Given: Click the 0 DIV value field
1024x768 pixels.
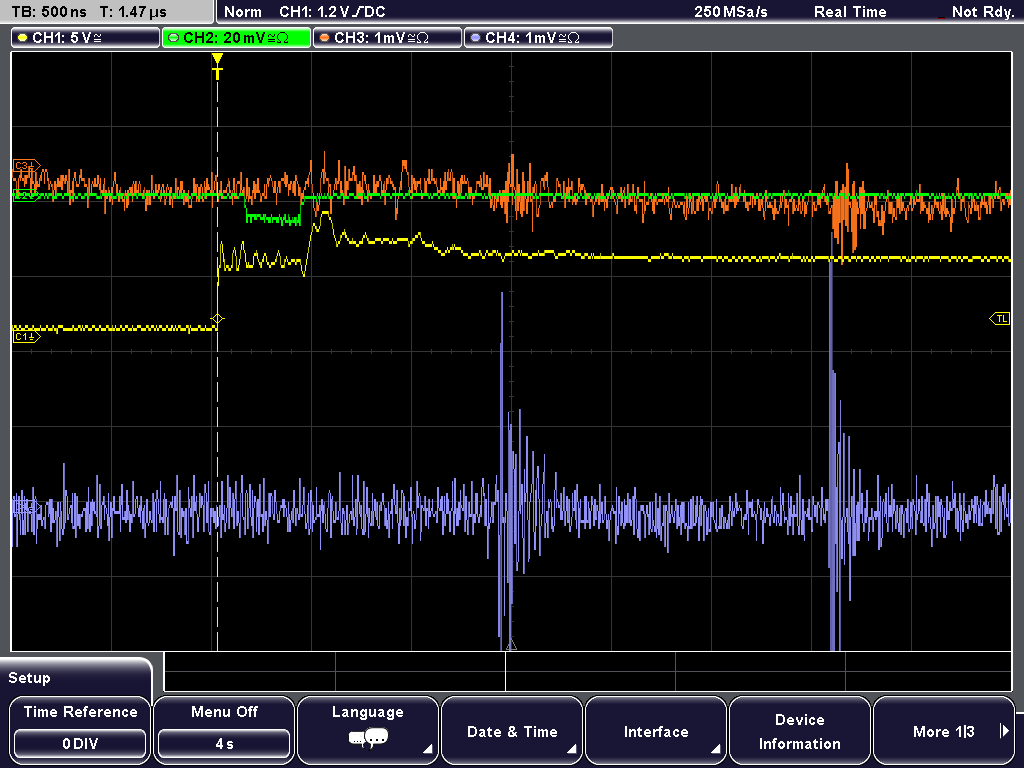Looking at the screenshot, I should coord(80,744).
